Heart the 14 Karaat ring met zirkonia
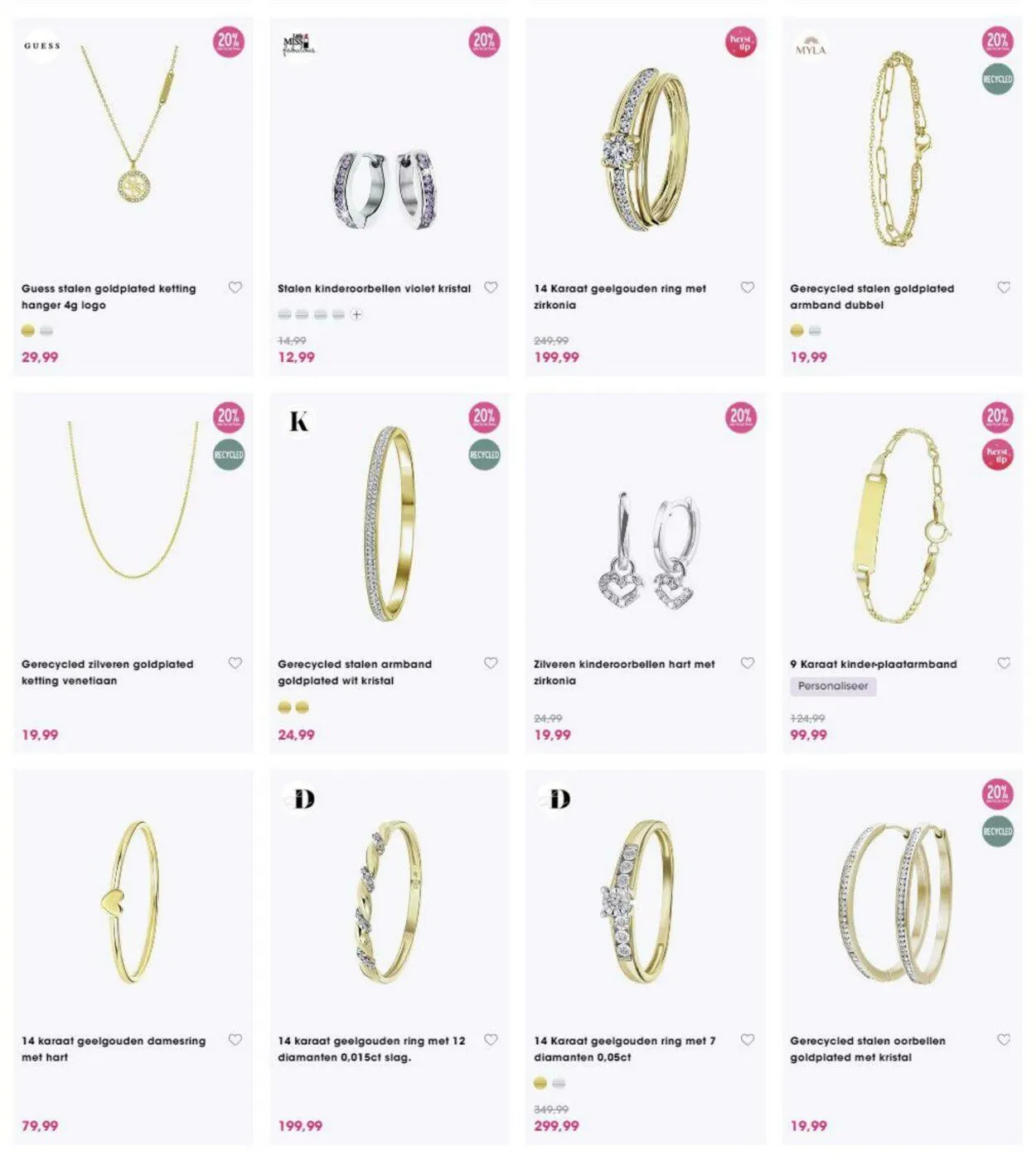This screenshot has width=1036, height=1160. [x=748, y=288]
